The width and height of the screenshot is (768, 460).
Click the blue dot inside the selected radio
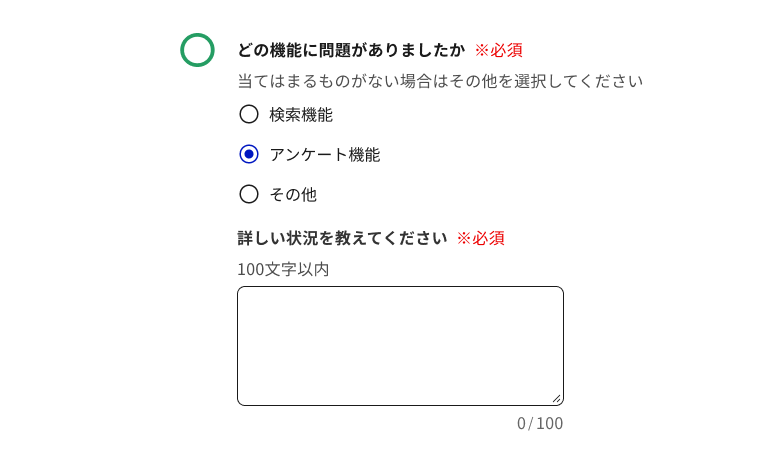click(249, 154)
